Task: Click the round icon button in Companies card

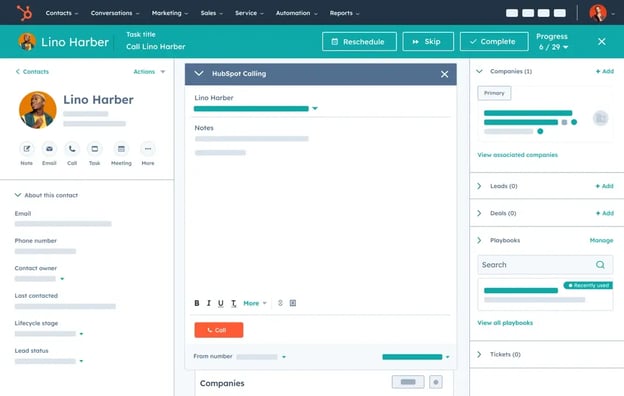Action: click(x=436, y=382)
